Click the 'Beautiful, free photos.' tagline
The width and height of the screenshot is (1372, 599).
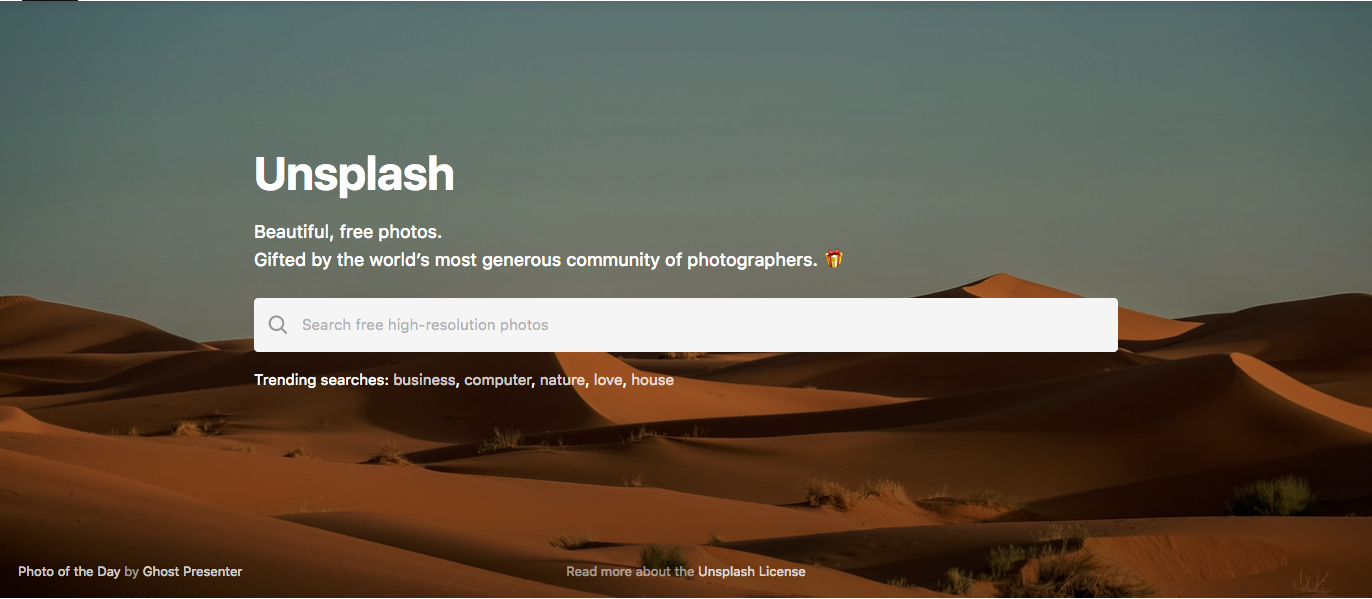pyautogui.click(x=348, y=232)
